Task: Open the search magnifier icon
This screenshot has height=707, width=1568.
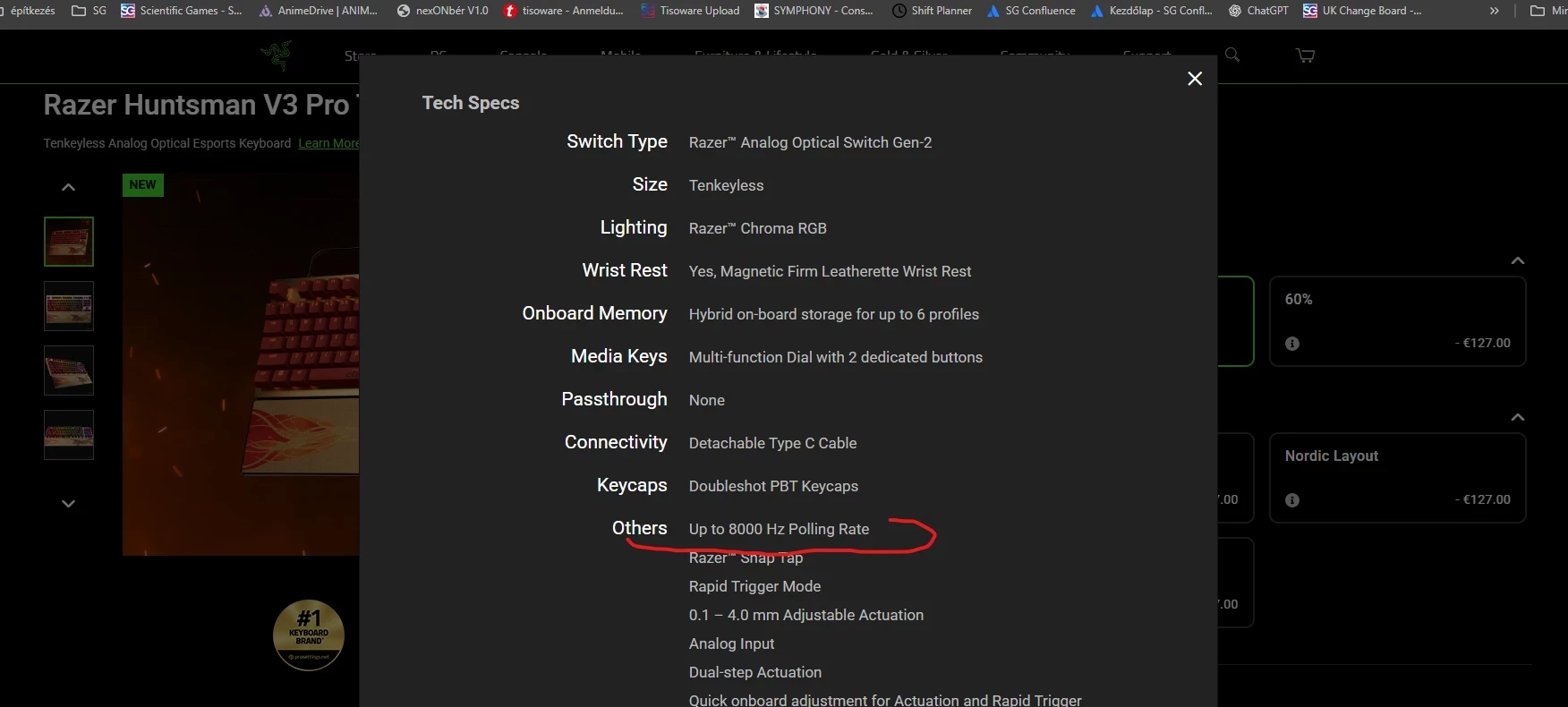Action: click(x=1232, y=55)
